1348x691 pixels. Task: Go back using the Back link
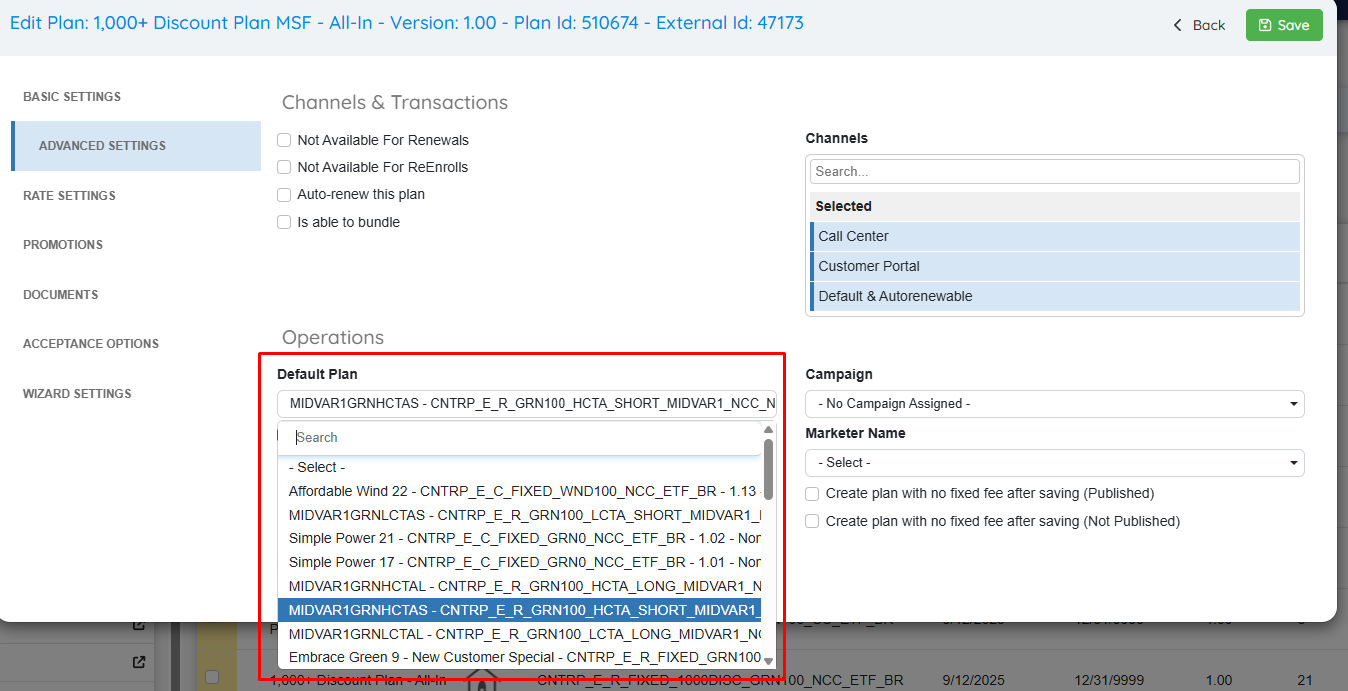click(x=1199, y=25)
